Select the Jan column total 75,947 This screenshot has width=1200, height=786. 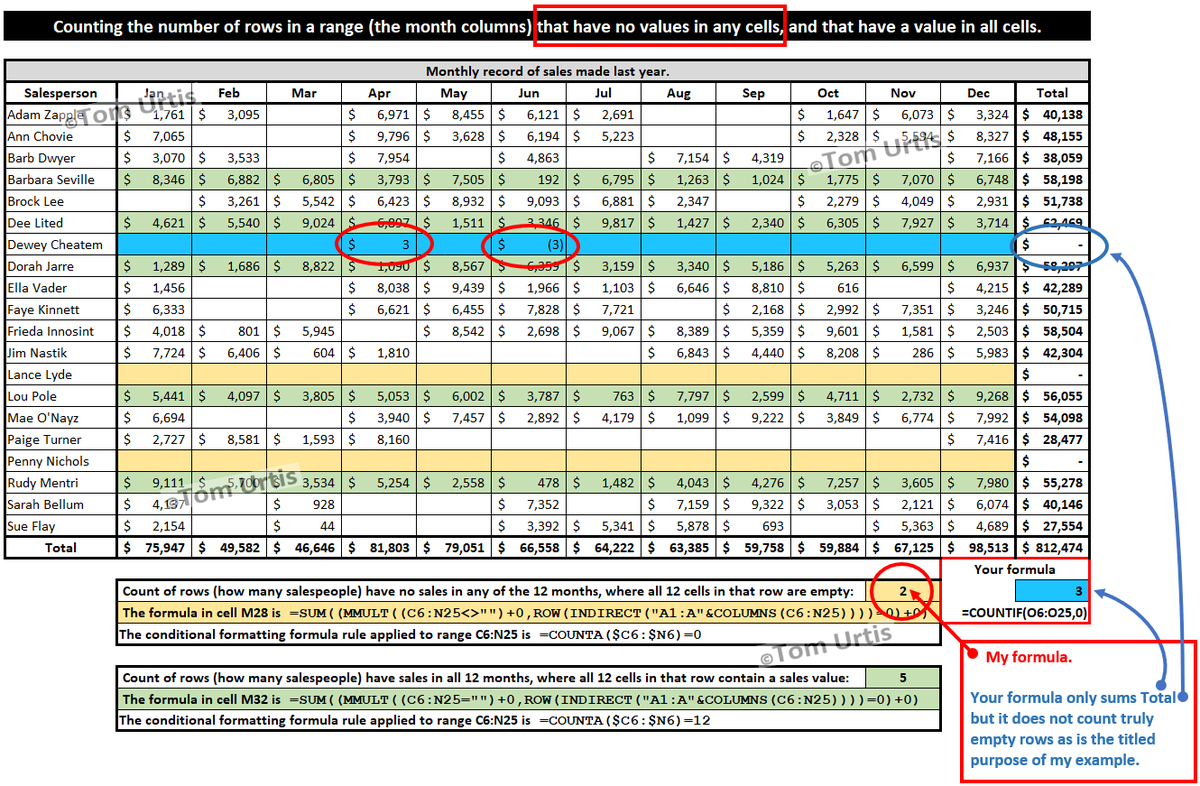point(156,548)
